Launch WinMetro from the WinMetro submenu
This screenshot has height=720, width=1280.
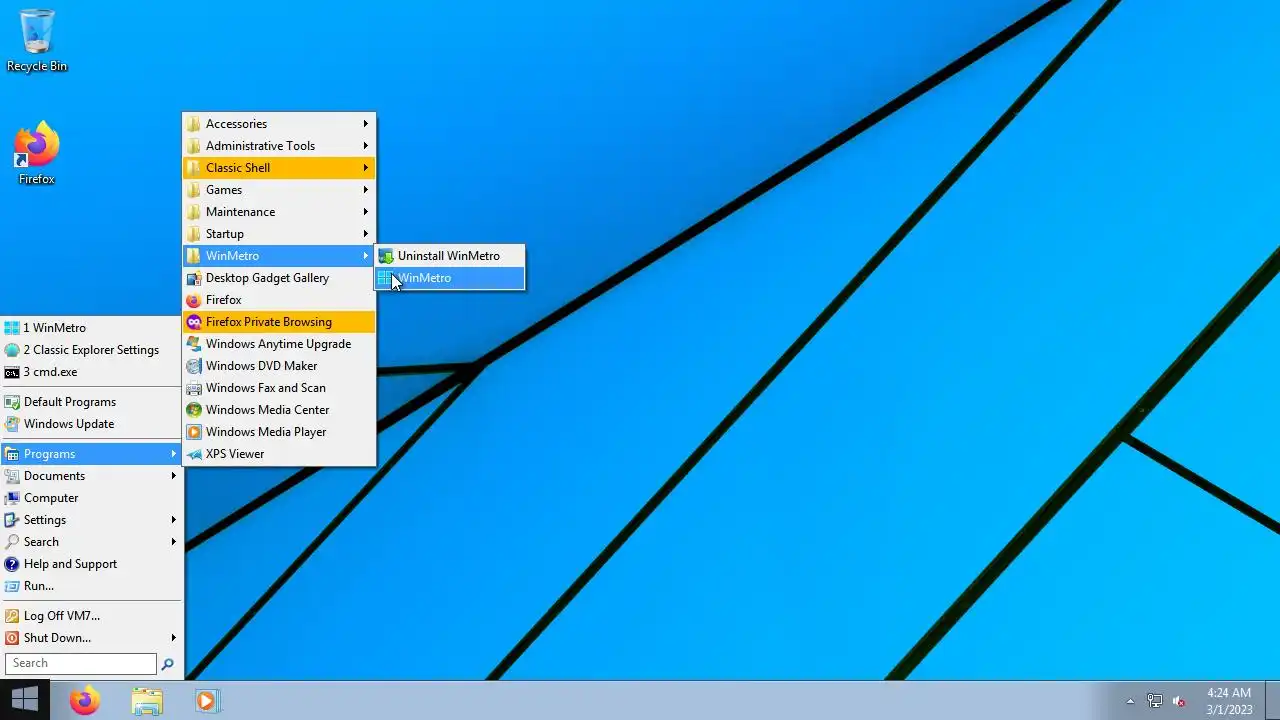(450, 278)
